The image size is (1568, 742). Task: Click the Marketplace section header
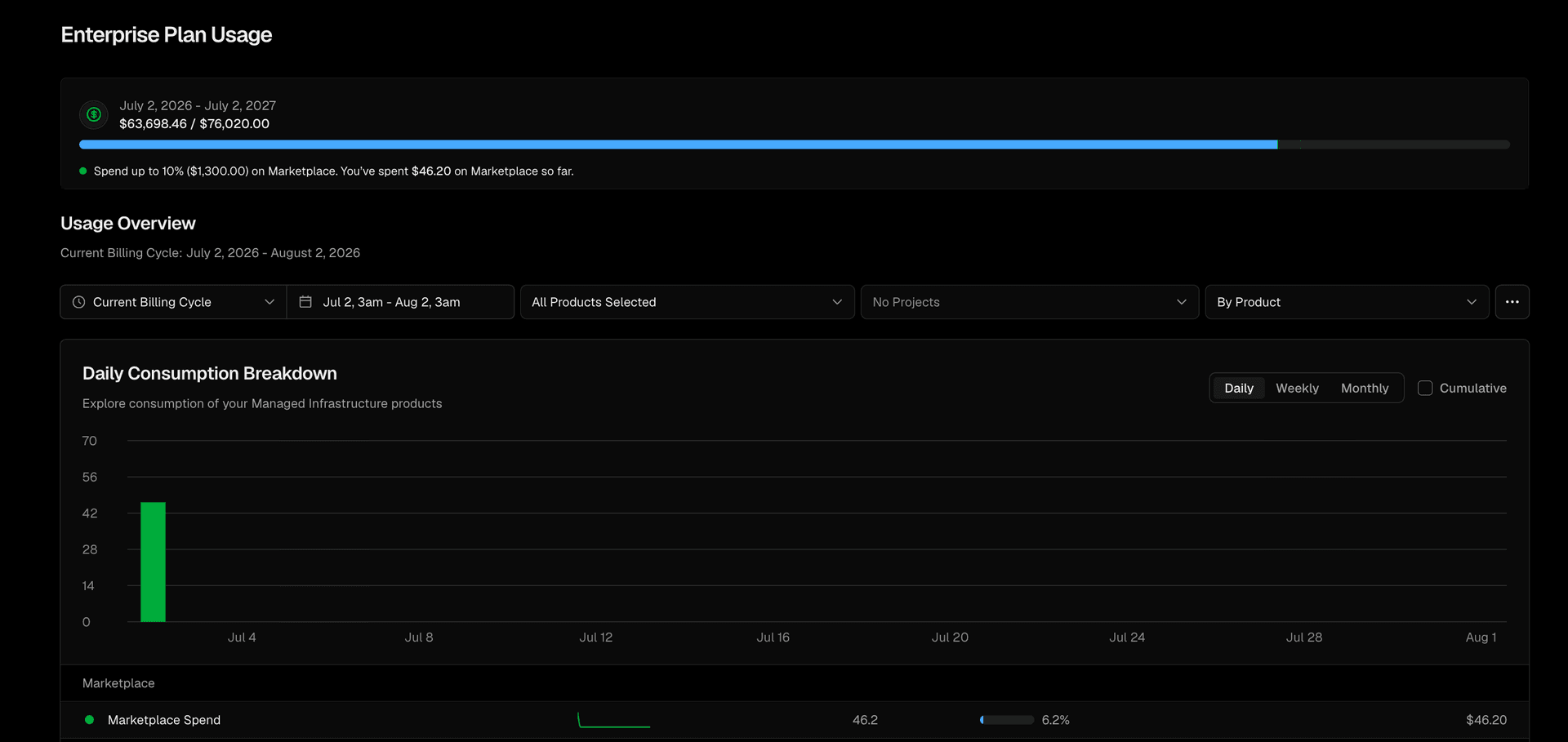click(x=118, y=683)
